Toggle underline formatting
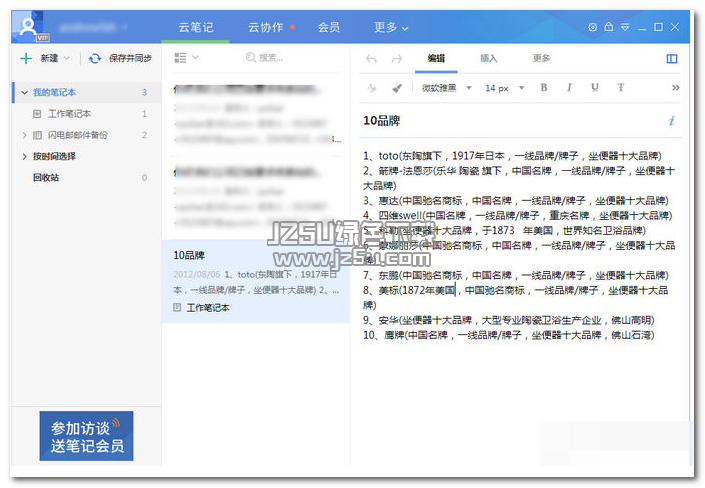 (595, 87)
